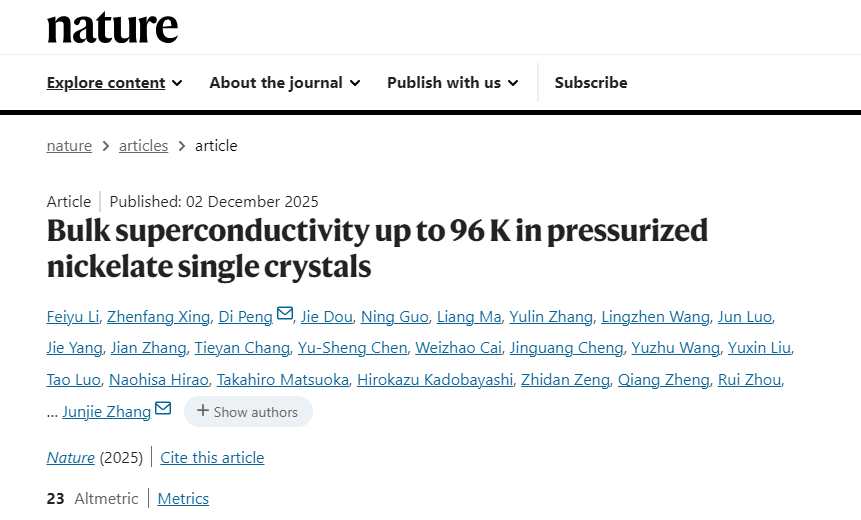
Task: Go to nature breadcrumb link
Action: [x=69, y=146]
